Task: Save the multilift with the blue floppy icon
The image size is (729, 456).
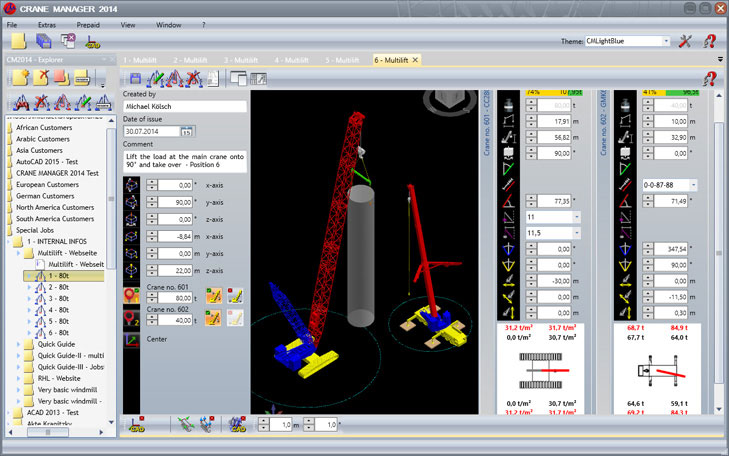Action: [135, 79]
